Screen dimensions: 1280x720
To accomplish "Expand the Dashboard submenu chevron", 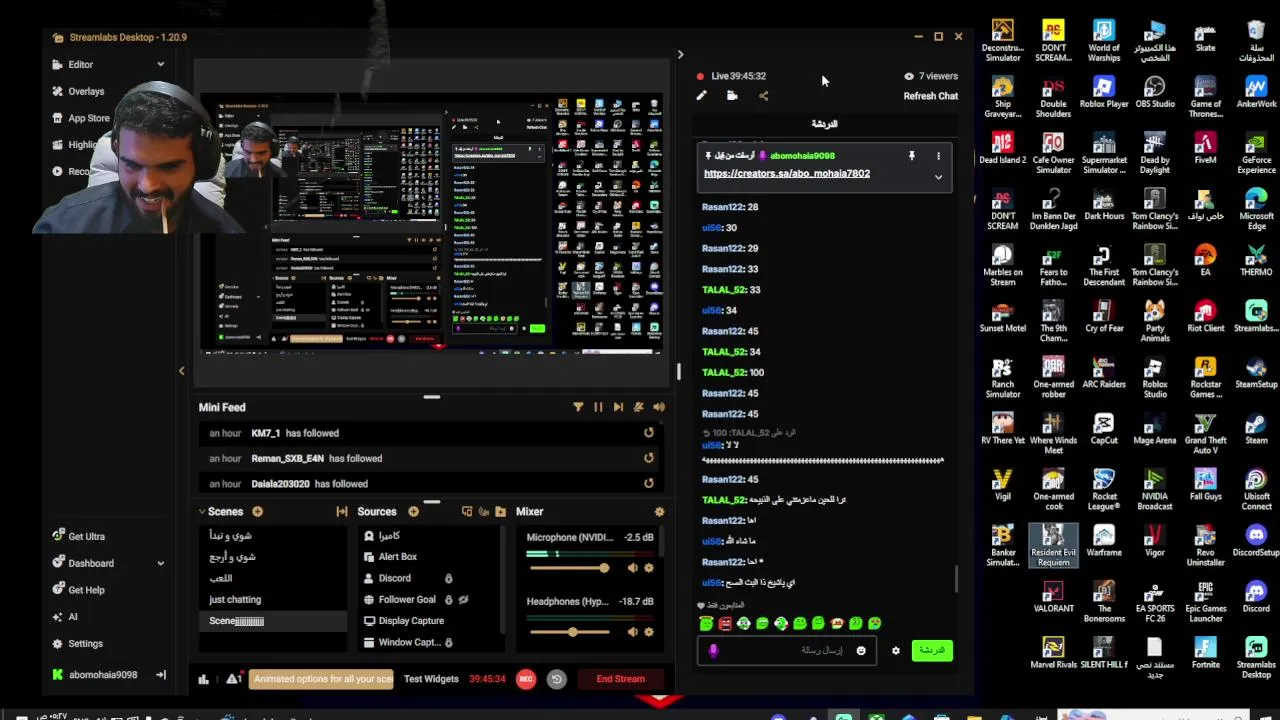I will (160, 563).
